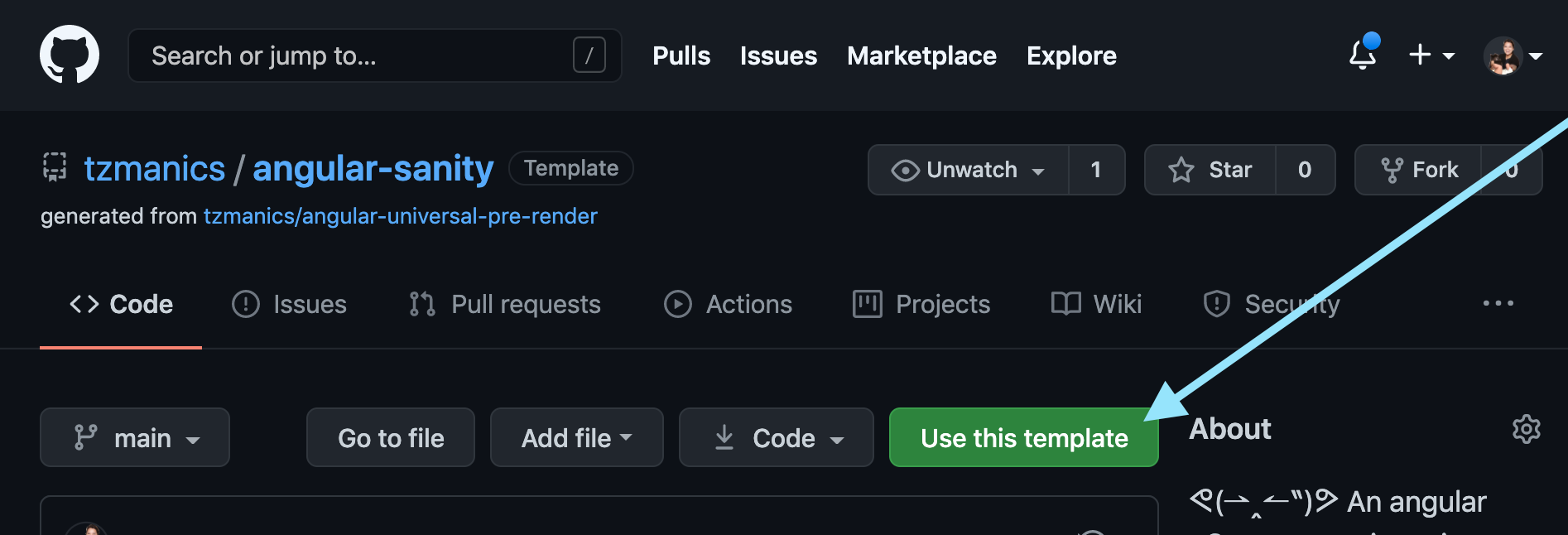
Task: Click the three-dots more tabs icon
Action: (1498, 304)
